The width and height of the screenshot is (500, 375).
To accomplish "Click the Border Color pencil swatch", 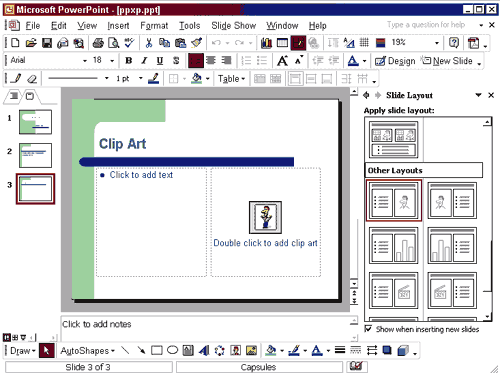I will click(153, 79).
